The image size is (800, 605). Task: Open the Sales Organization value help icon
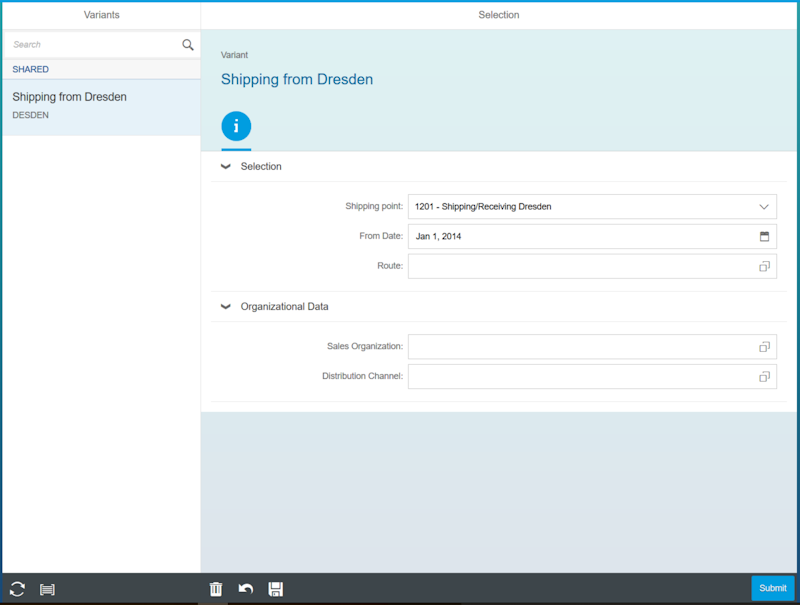point(764,347)
